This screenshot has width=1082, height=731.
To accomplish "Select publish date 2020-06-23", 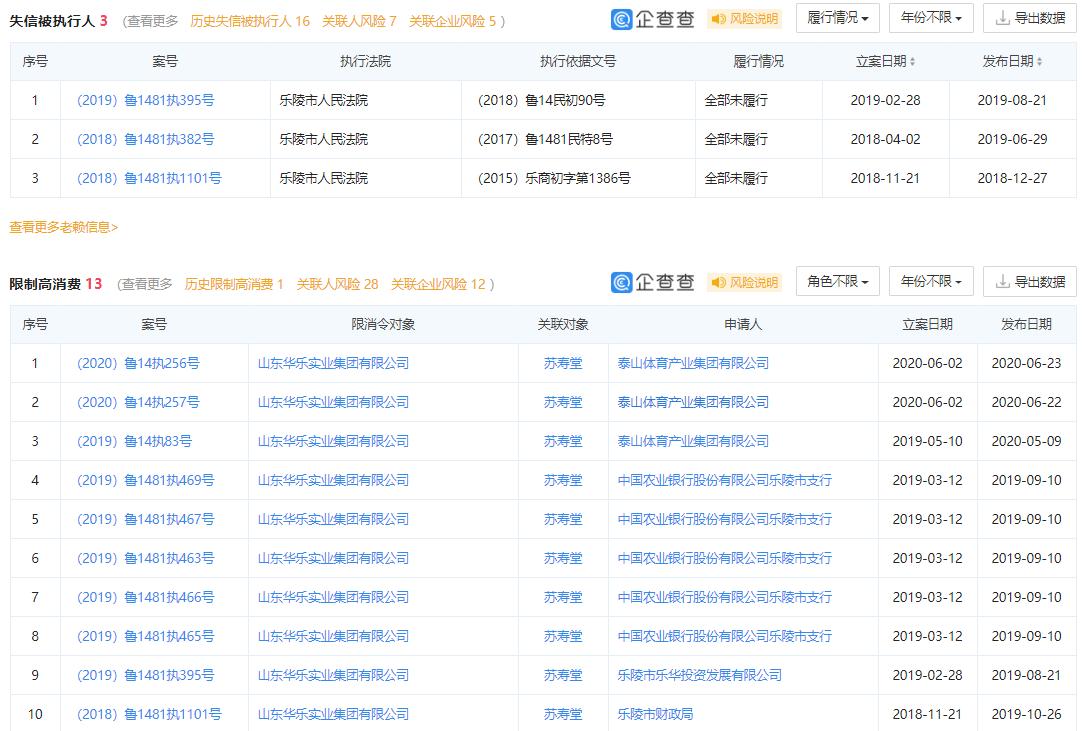I will pos(1026,363).
